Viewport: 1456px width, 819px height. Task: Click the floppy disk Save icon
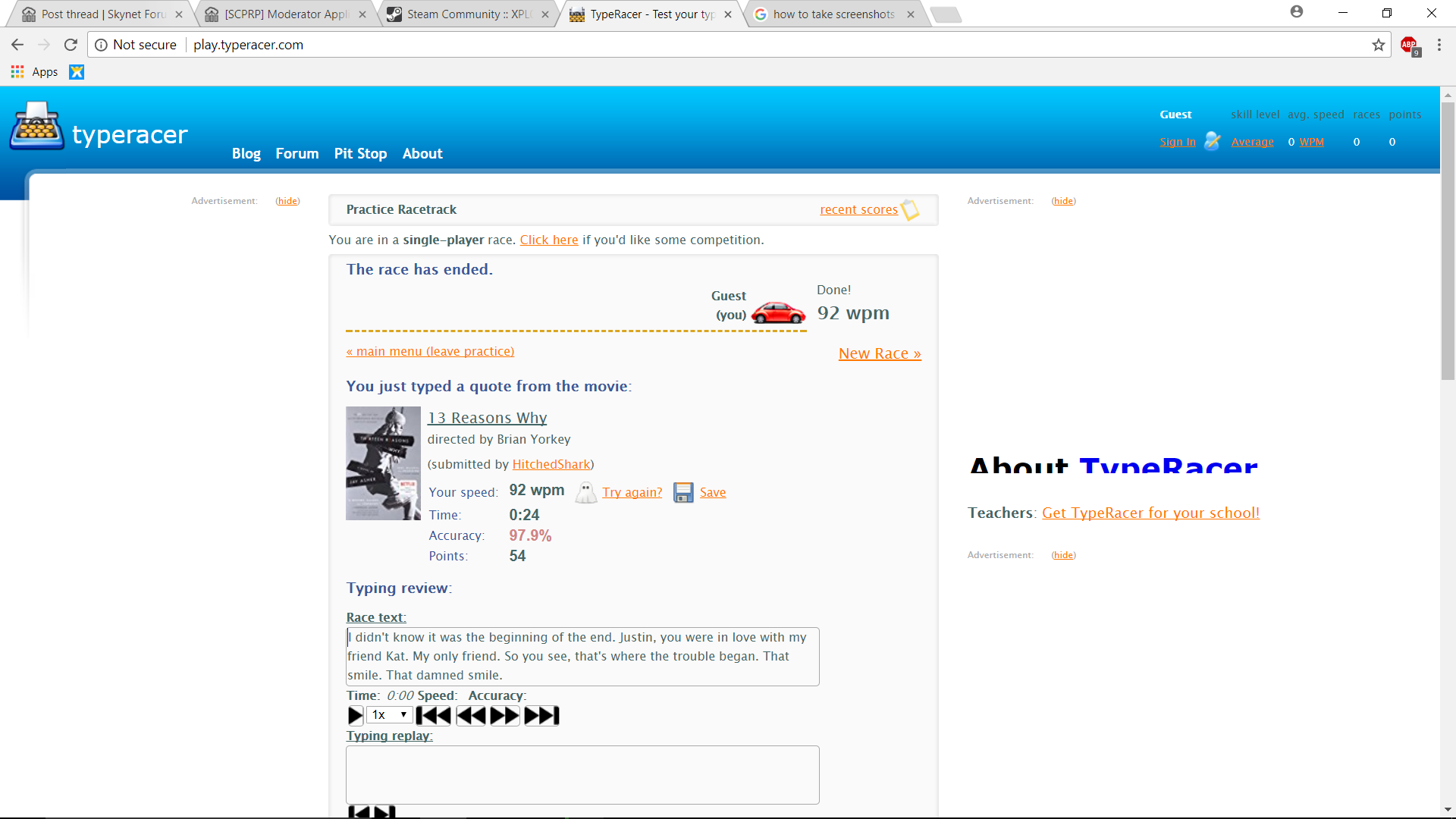point(683,493)
